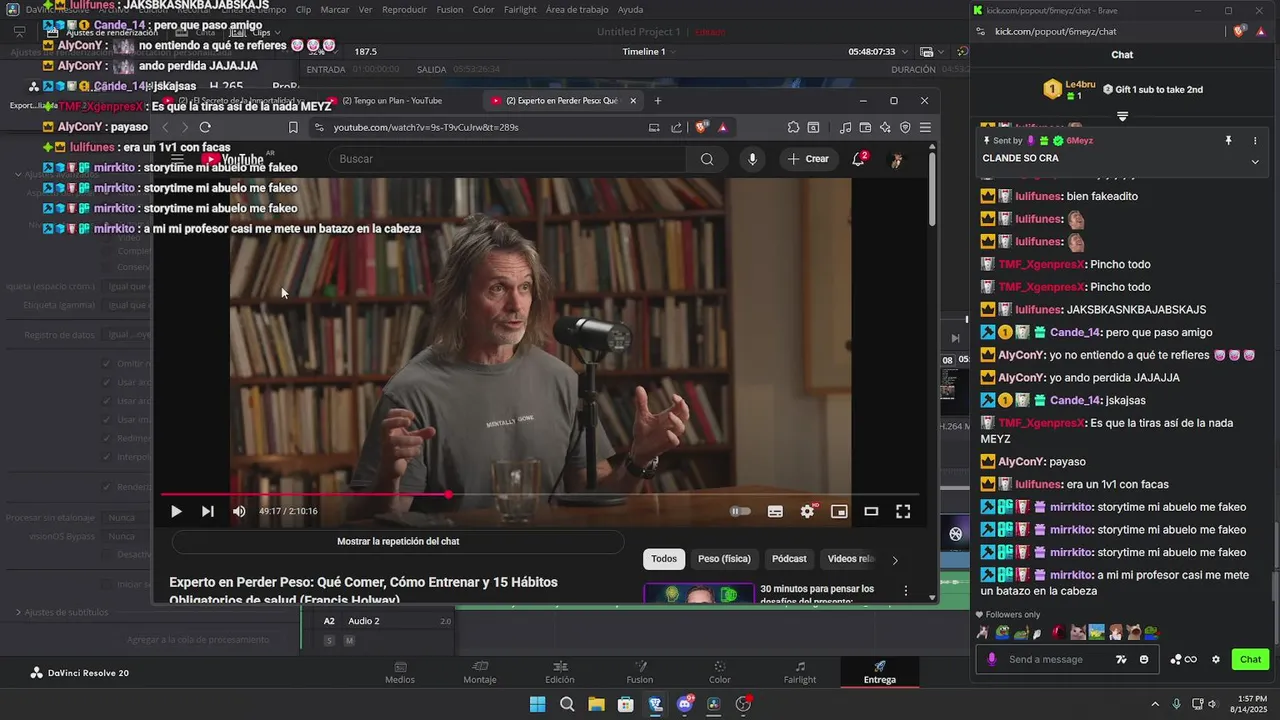Open Brave extensions puzzle icon
This screenshot has height=720, width=1280.
(793, 127)
